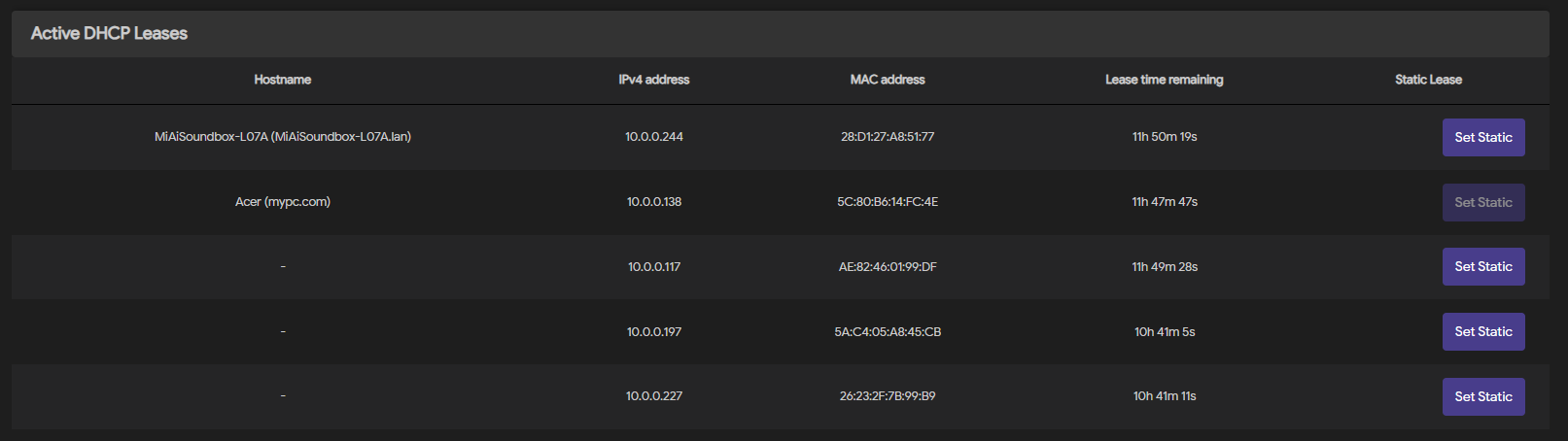
Task: Click the MAC address column header
Action: [x=888, y=80]
